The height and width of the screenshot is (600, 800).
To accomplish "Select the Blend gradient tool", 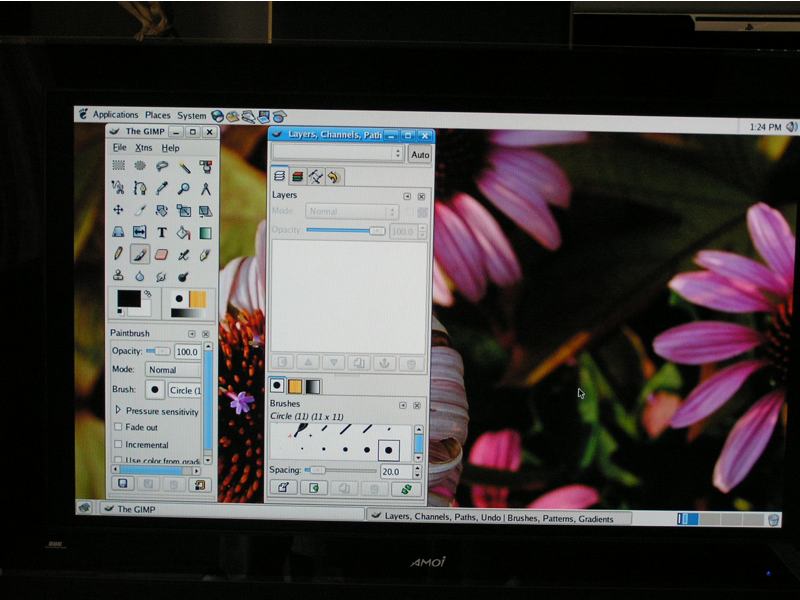I will pyautogui.click(x=206, y=233).
